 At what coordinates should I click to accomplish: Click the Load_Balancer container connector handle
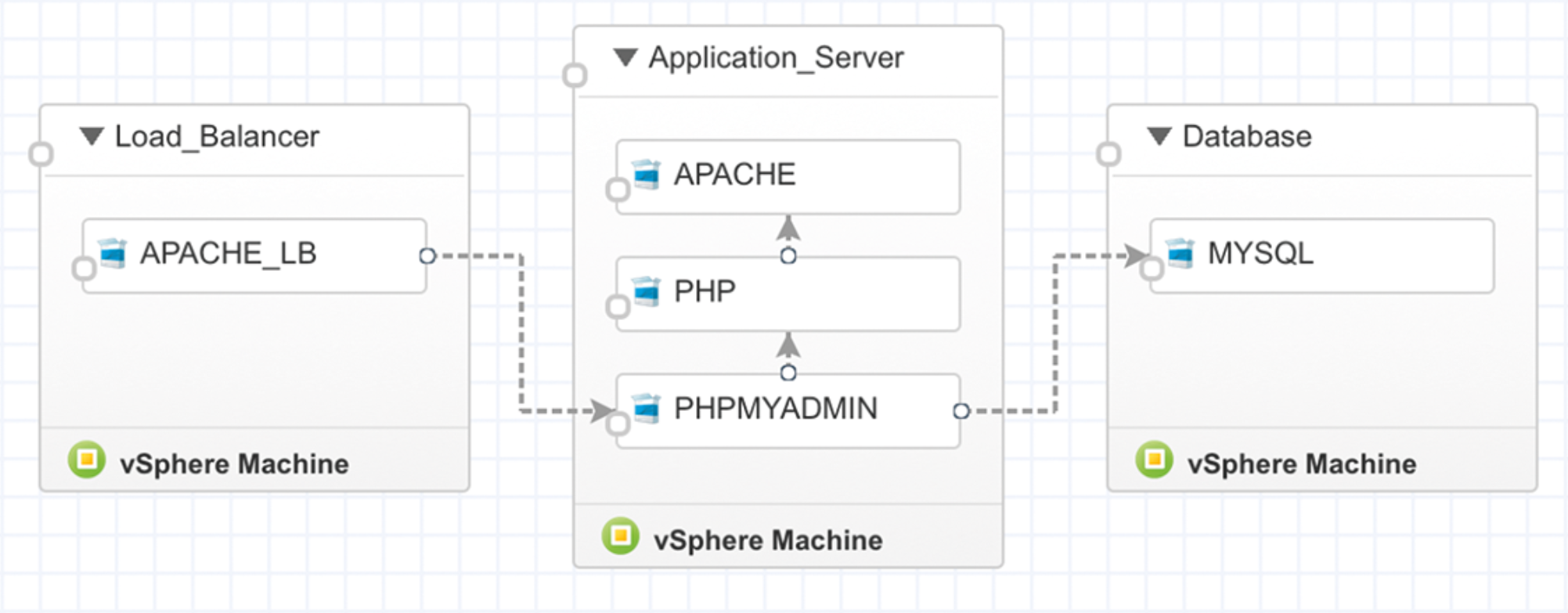click(x=41, y=154)
